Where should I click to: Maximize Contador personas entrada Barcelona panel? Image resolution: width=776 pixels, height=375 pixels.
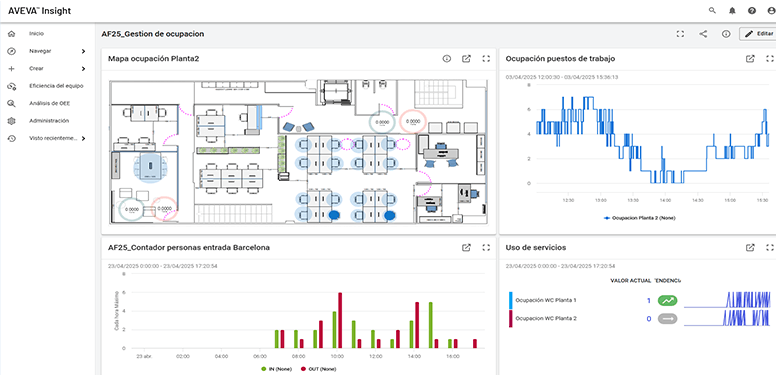[486, 248]
